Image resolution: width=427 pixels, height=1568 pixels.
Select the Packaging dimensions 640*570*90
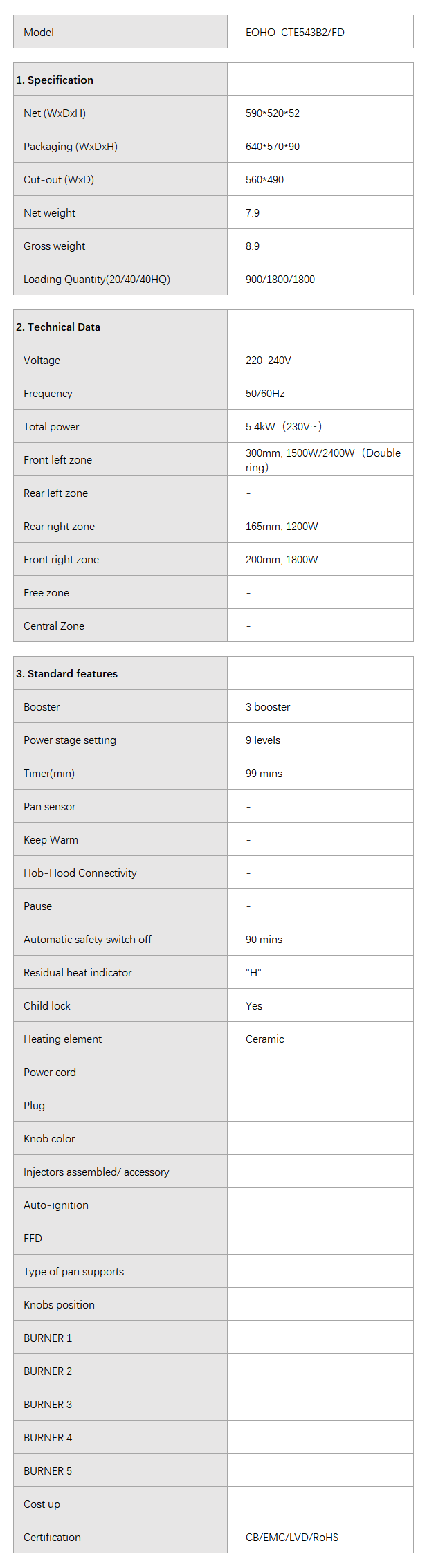click(273, 146)
